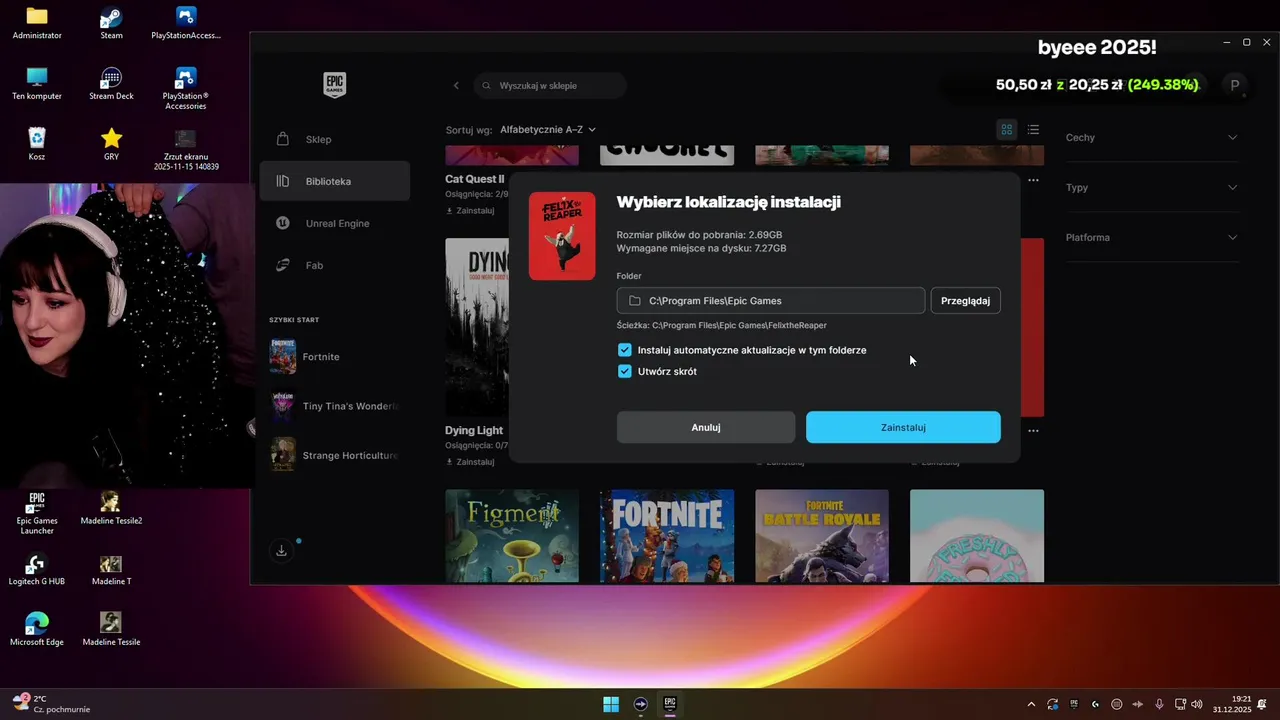Viewport: 1280px width, 720px height.
Task: Select the GRY star desktop folder
Action: 111,144
